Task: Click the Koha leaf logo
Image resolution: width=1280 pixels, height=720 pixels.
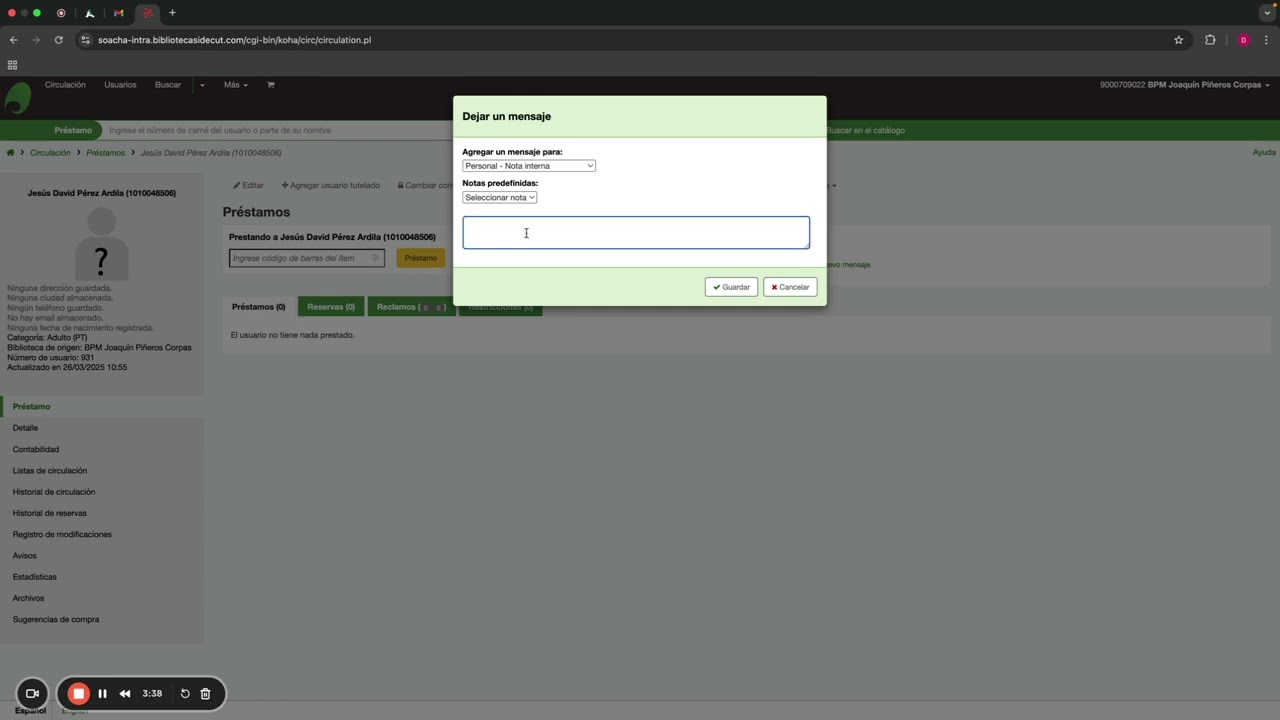Action: pyautogui.click(x=18, y=98)
